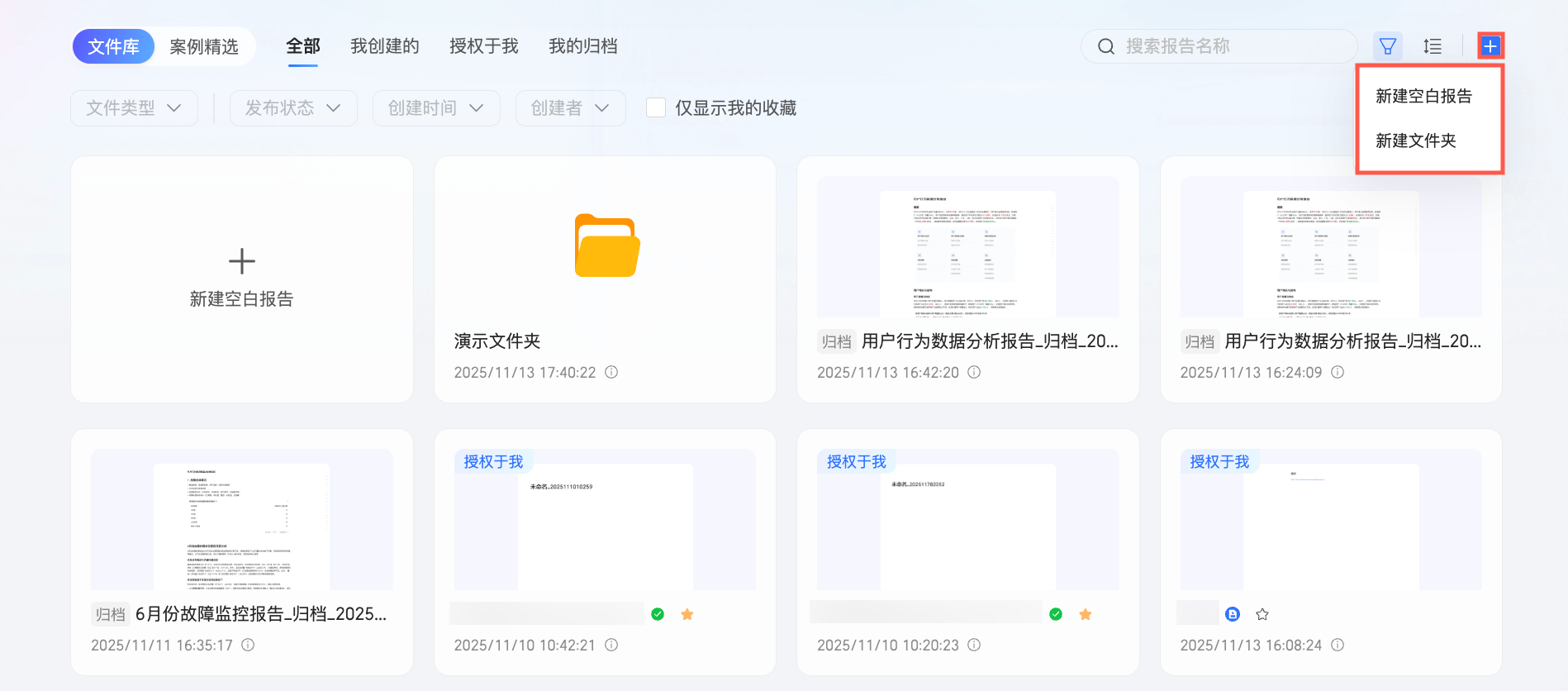This screenshot has height=691, width=1568.
Task: Select 新建空白报告 from the dropdown menu
Action: coord(1424,96)
